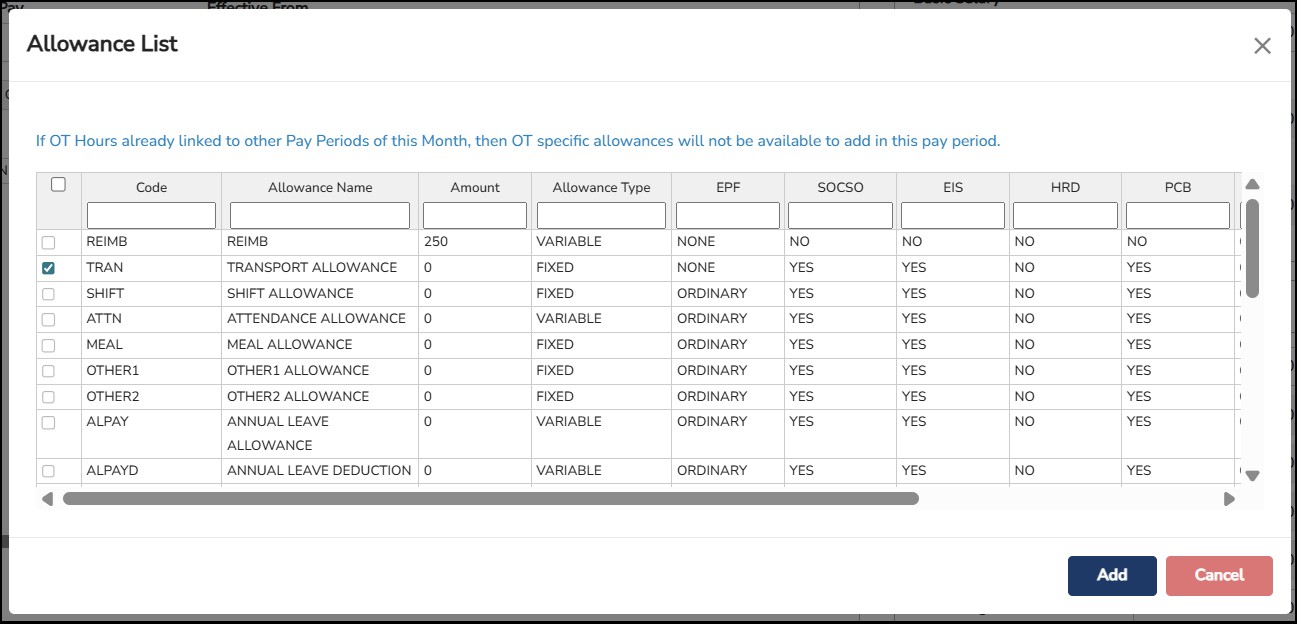Click the Allowance Type filter field
Viewport: 1297px width, 624px height.
pos(601,215)
